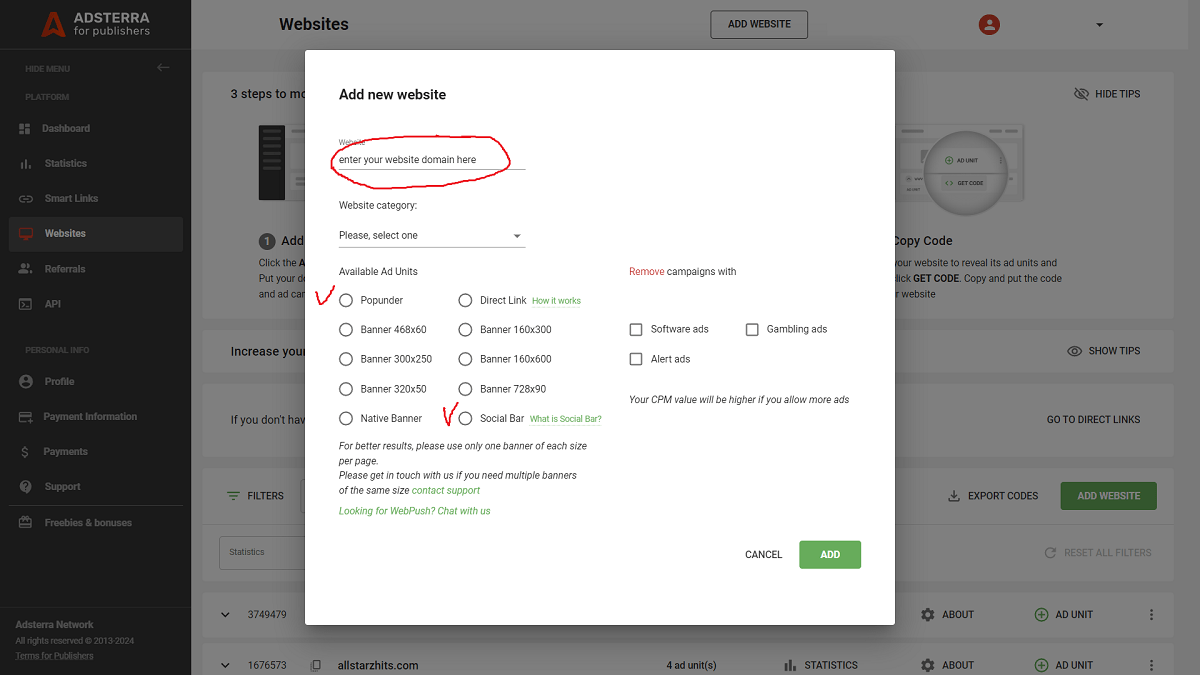Viewport: 1200px width, 675px height.
Task: Click the green ADD button
Action: [829, 554]
